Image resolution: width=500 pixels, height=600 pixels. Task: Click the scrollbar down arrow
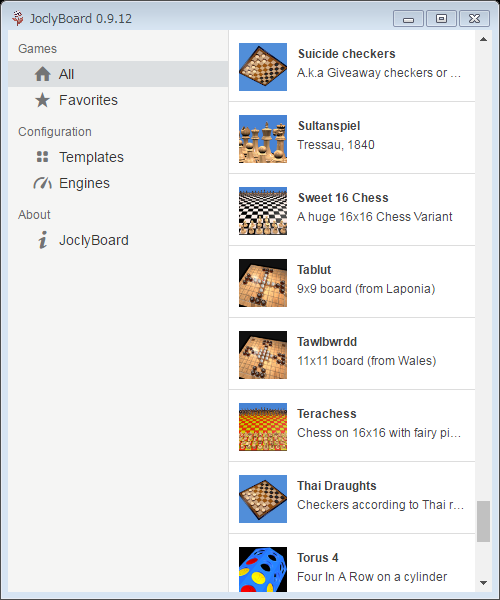coord(484,583)
